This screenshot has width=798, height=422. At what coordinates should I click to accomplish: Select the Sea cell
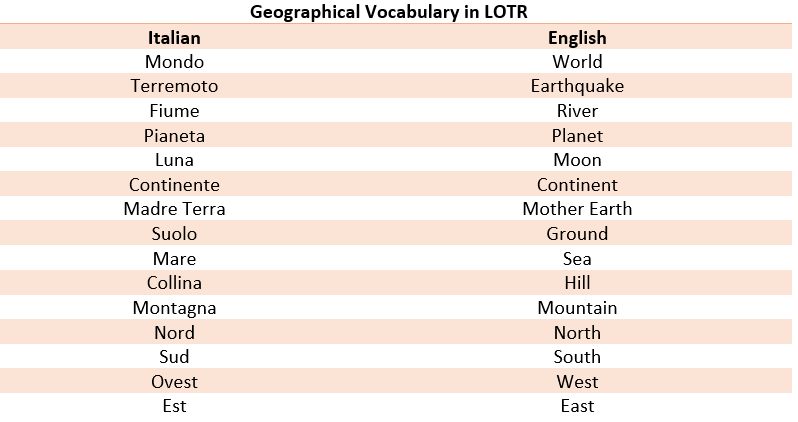[x=577, y=259]
